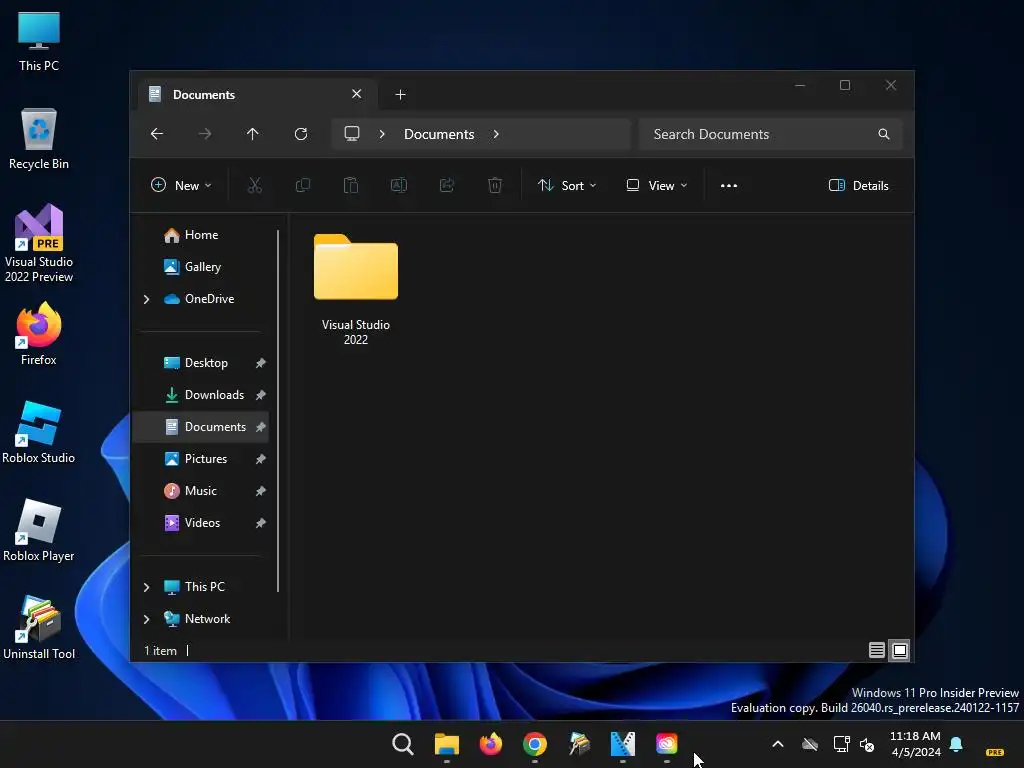
Task: Show hidden system tray icons
Action: click(778, 744)
